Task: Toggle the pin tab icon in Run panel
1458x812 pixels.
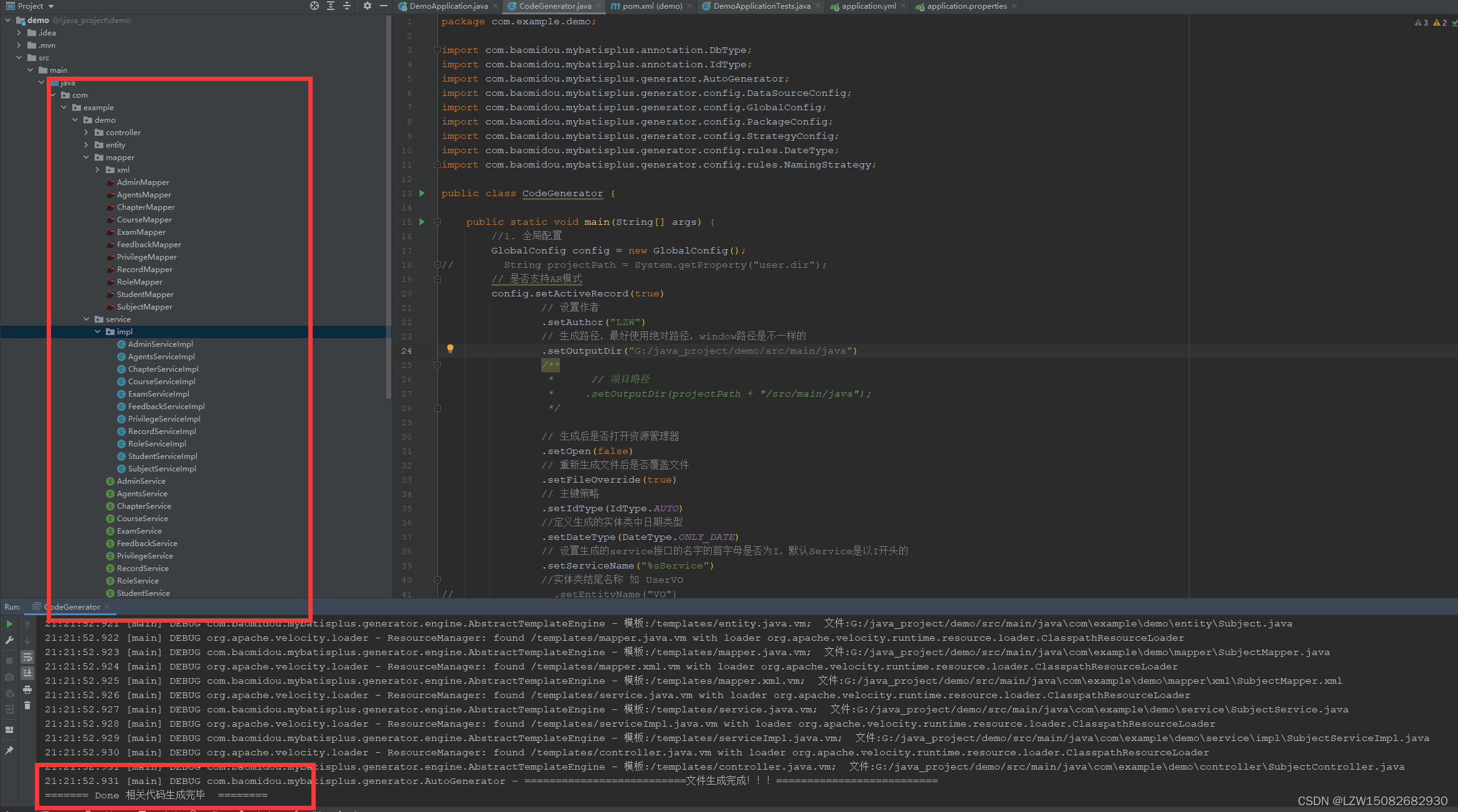Action: [9, 750]
